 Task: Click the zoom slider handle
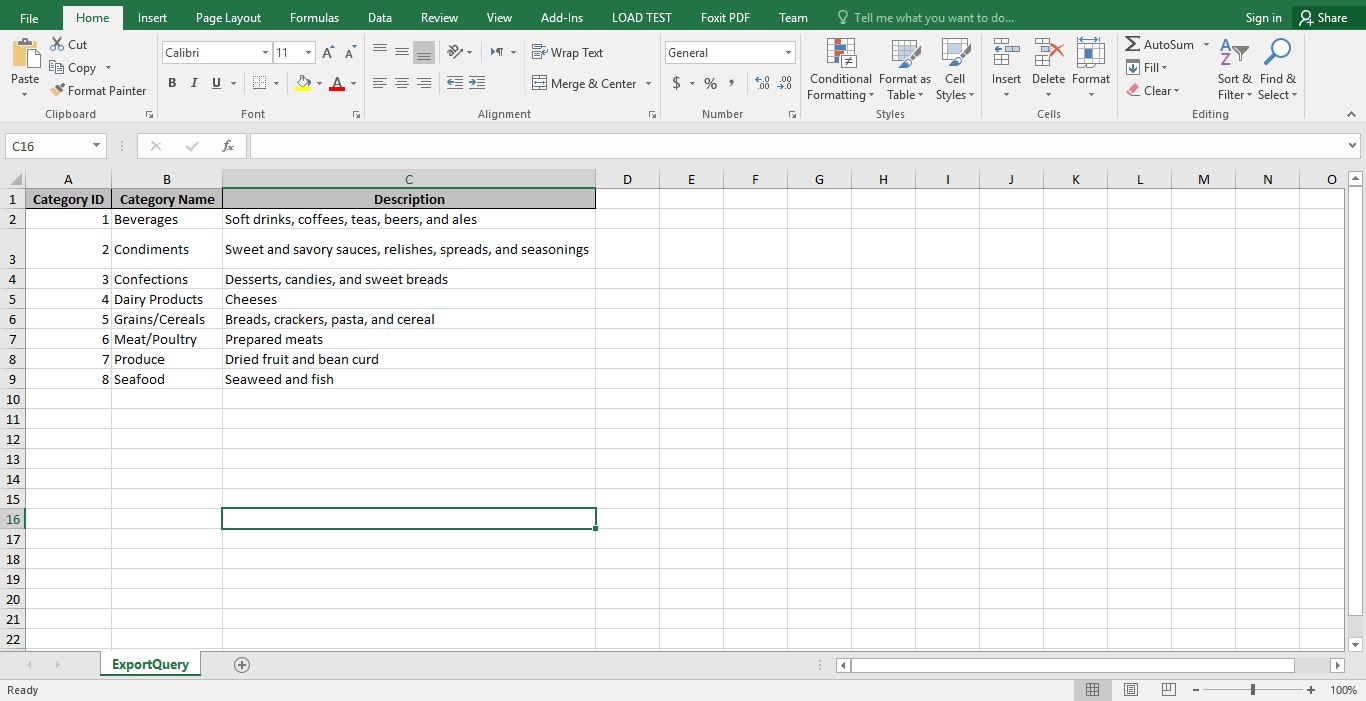click(x=1253, y=690)
